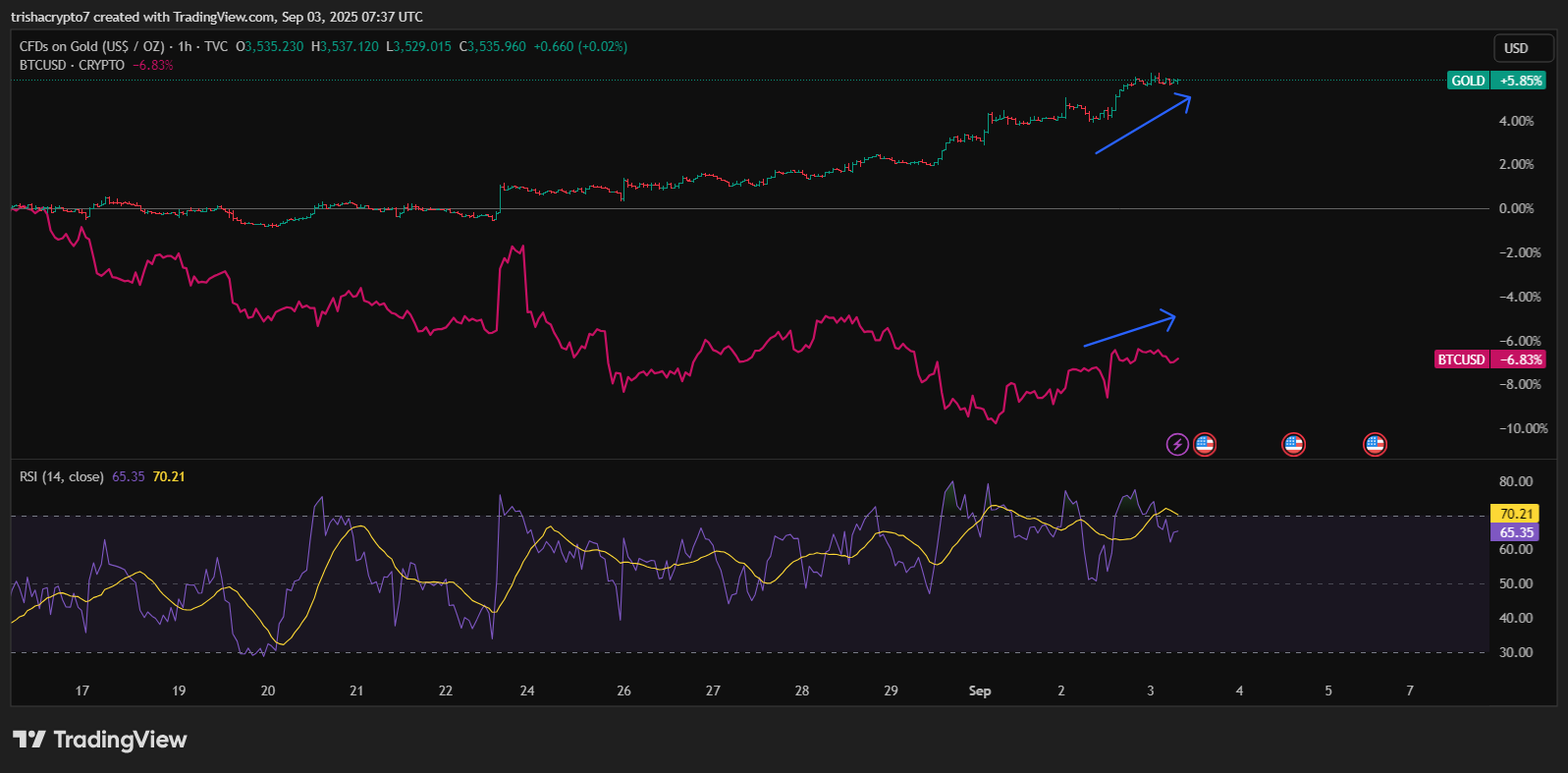Viewport: 1568px width, 773px height.
Task: Open the US flag event beside the lightning icon
Action: coord(1205,445)
